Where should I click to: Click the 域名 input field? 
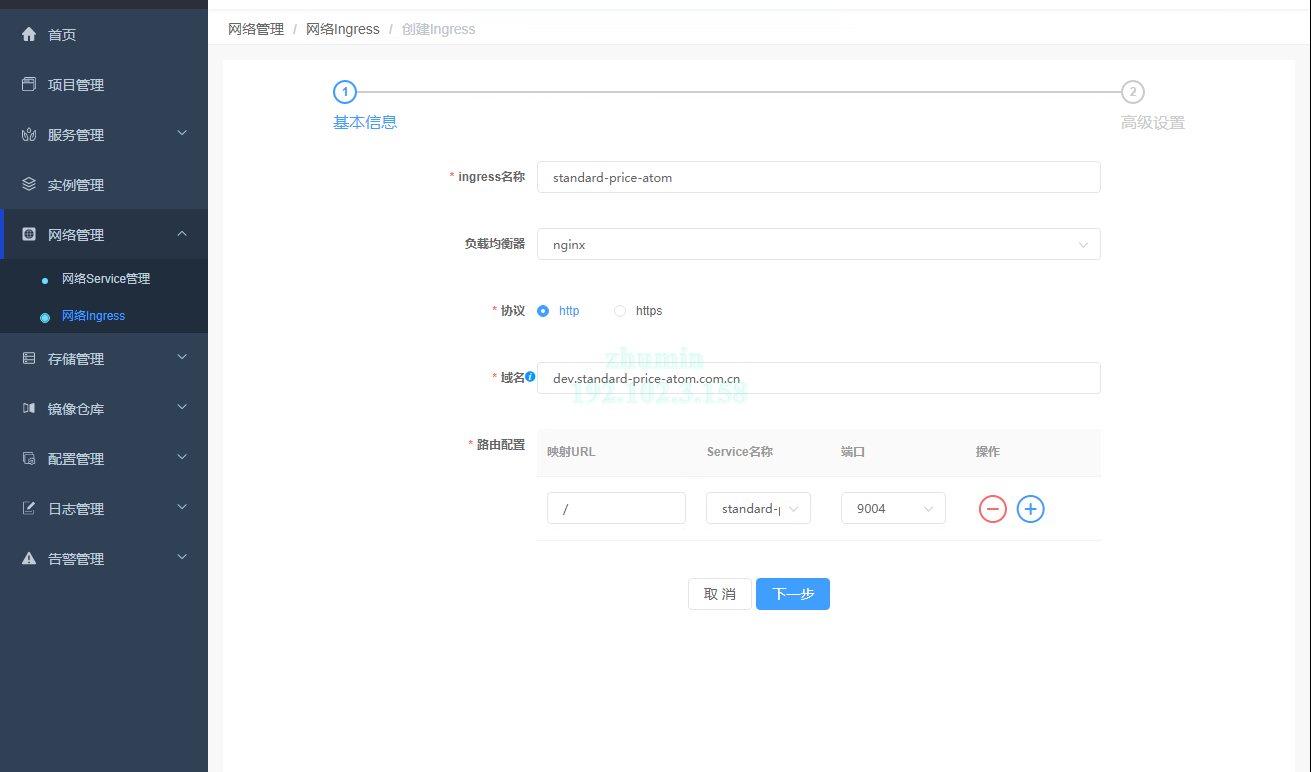pos(819,378)
